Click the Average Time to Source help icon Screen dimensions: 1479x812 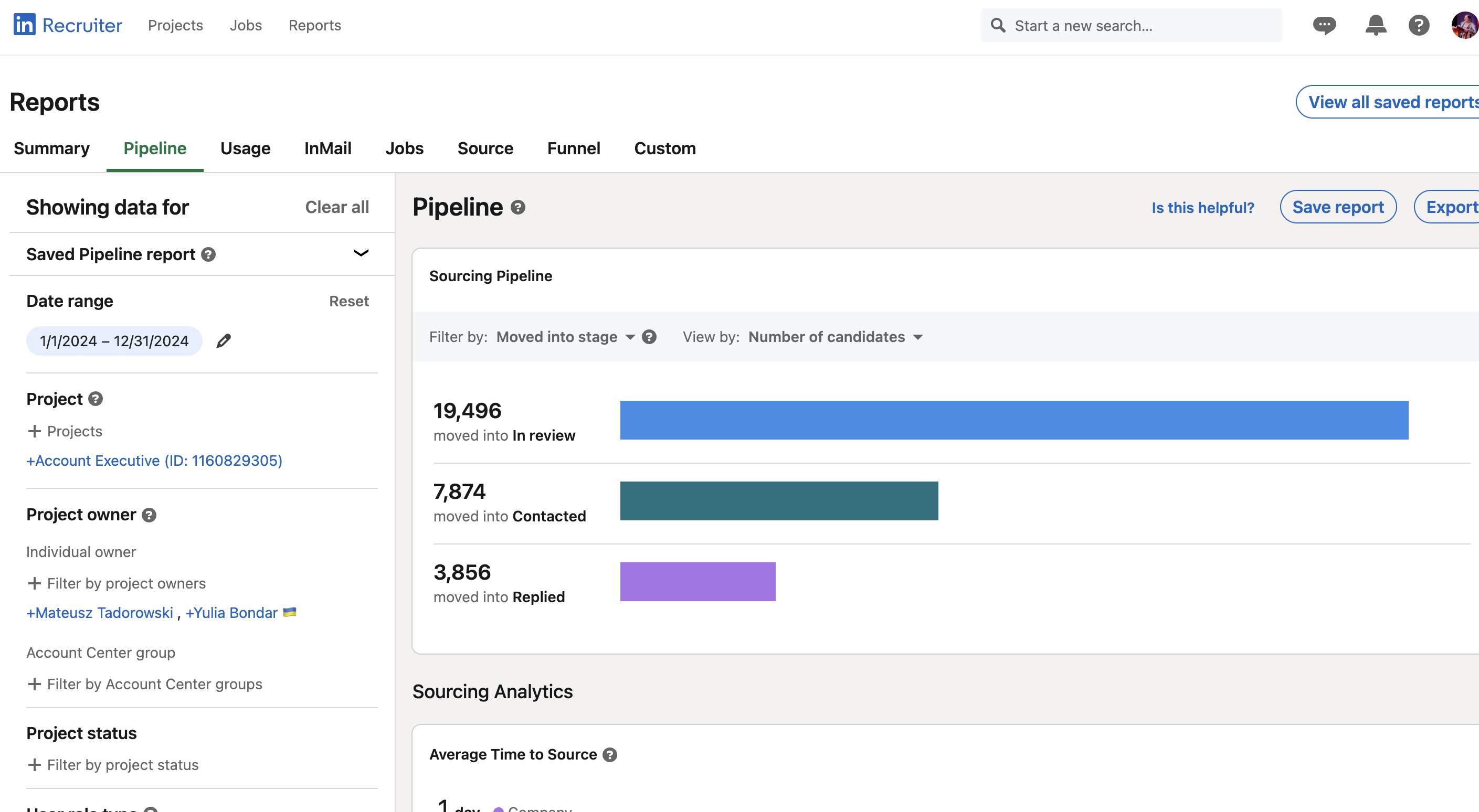610,755
